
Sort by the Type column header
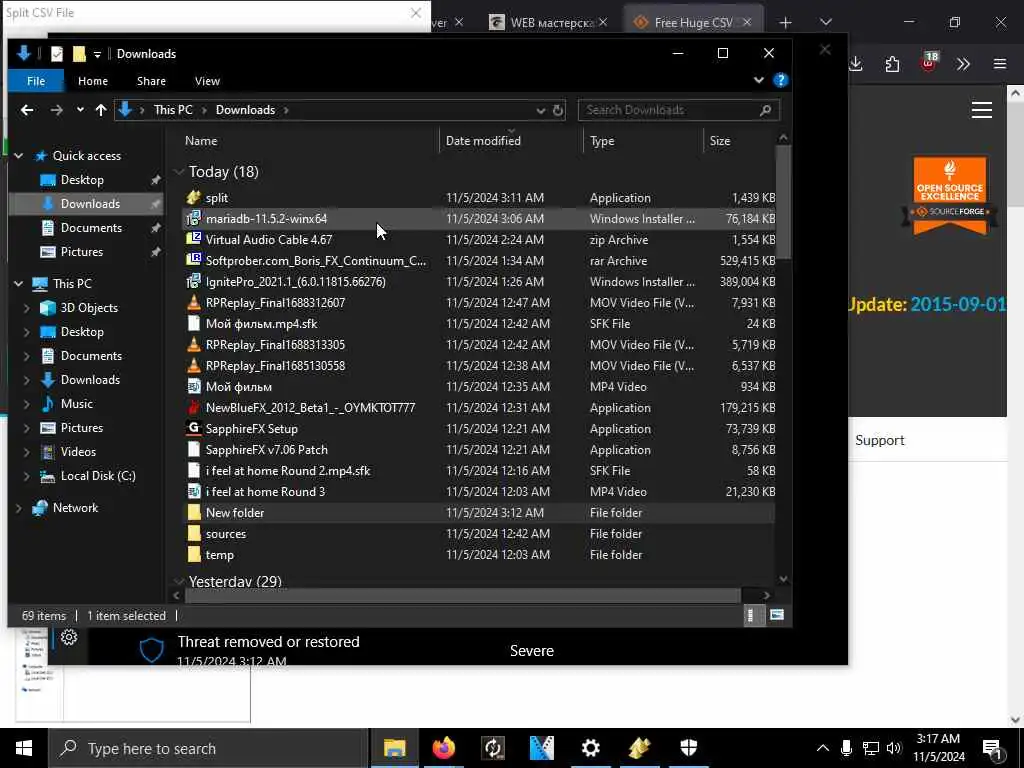601,141
